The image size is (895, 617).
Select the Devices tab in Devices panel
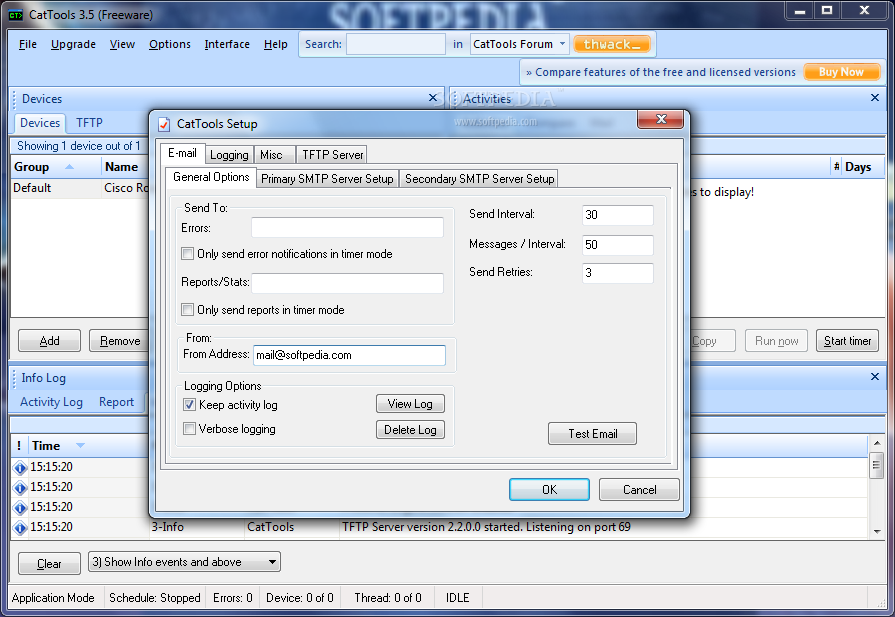(40, 123)
